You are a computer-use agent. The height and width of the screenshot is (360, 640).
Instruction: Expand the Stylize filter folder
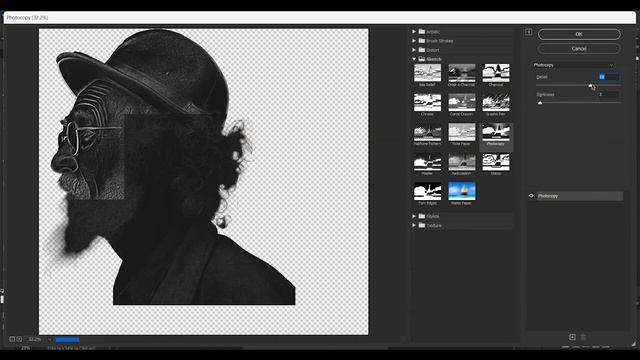pyautogui.click(x=414, y=216)
